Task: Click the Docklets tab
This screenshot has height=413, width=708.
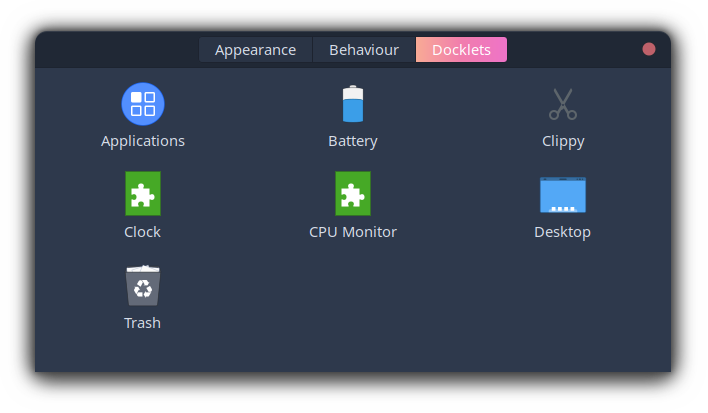Action: 461,50
